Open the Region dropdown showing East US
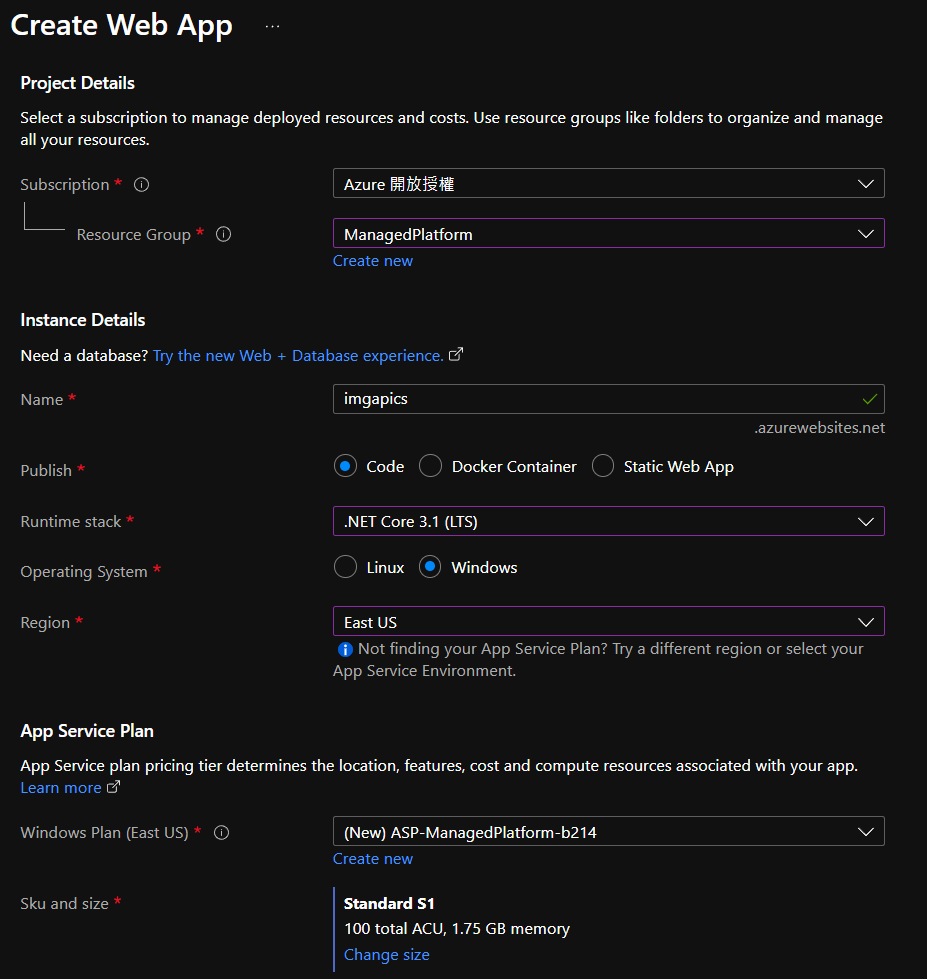Screen dimensions: 927x979 pyautogui.click(x=608, y=622)
